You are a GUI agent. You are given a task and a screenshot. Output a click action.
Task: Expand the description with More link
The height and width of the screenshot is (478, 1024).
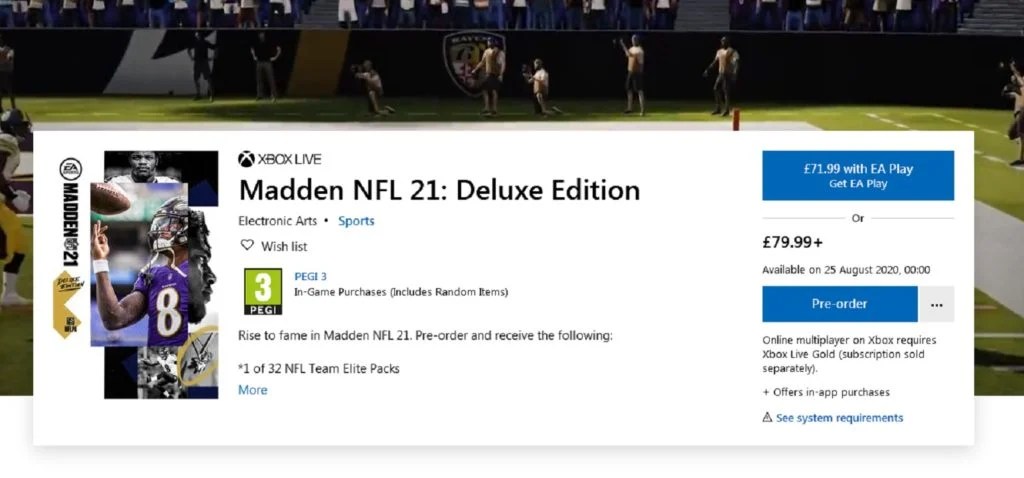[x=253, y=390]
